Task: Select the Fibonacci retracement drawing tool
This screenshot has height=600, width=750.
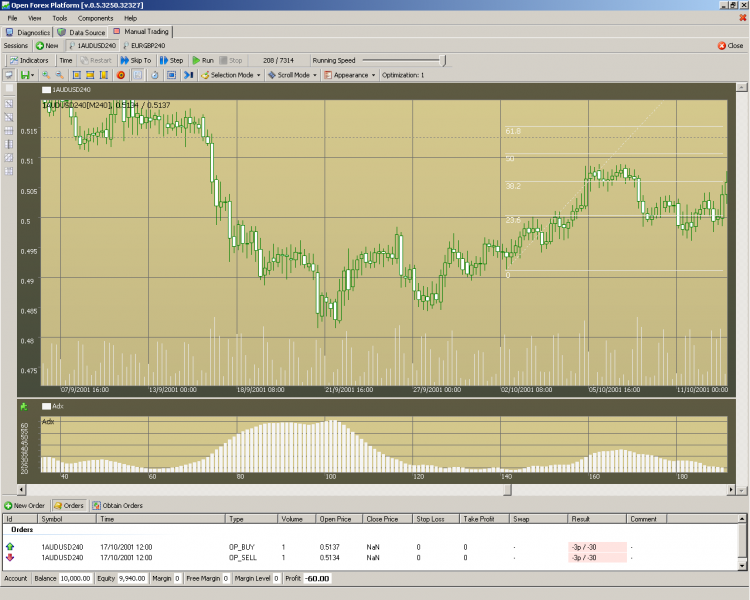Action: (x=9, y=157)
